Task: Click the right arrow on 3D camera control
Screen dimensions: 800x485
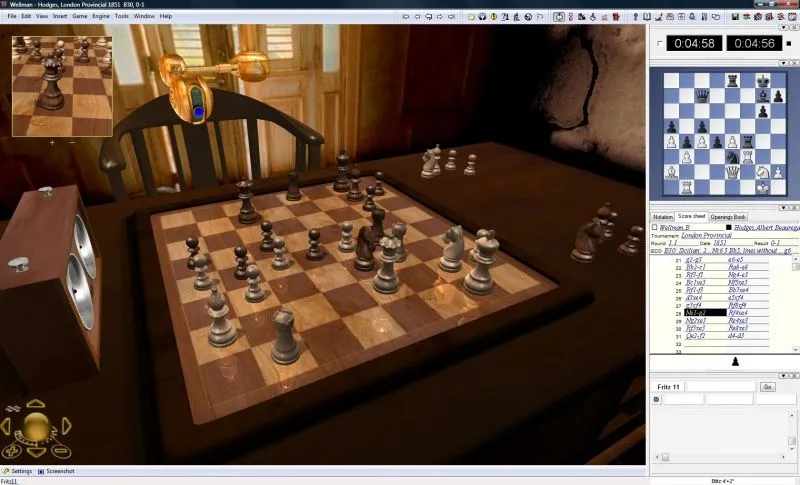Action: point(66,426)
